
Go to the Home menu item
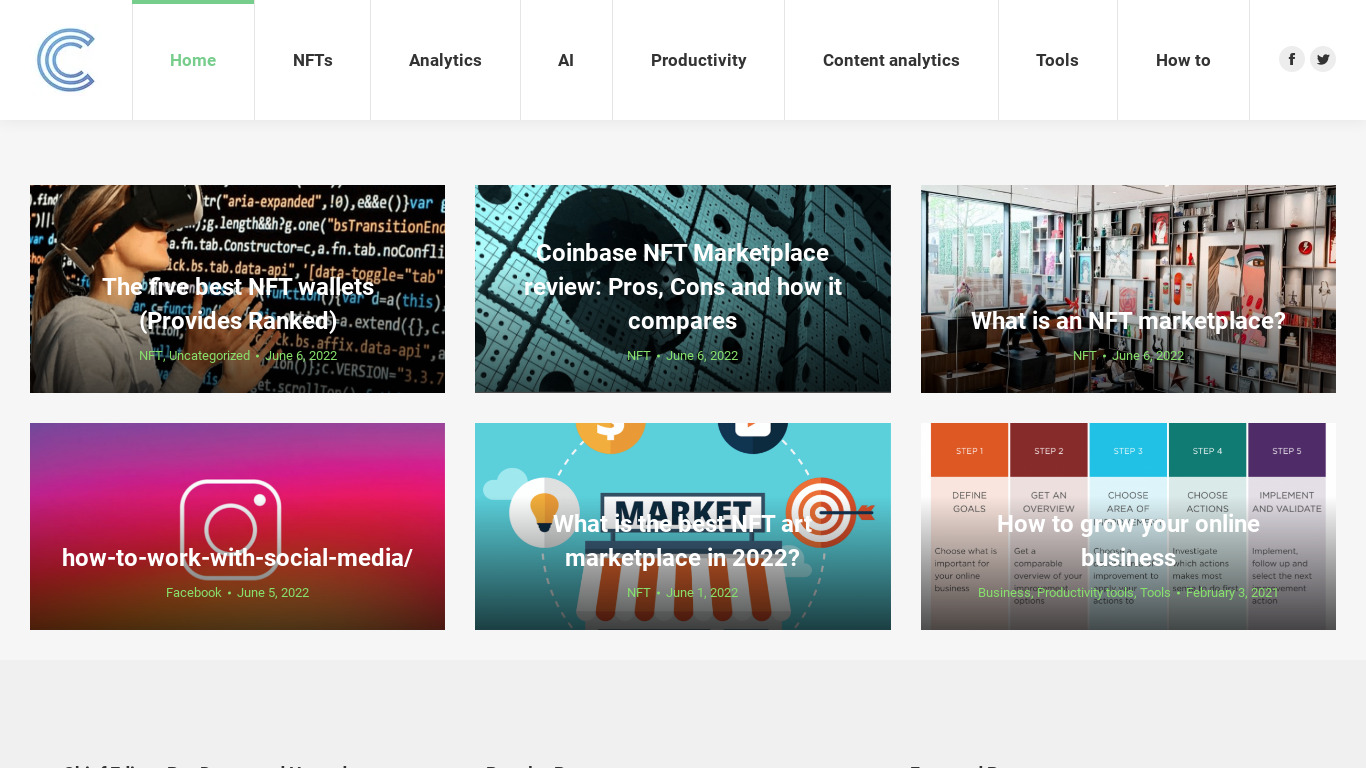point(193,60)
